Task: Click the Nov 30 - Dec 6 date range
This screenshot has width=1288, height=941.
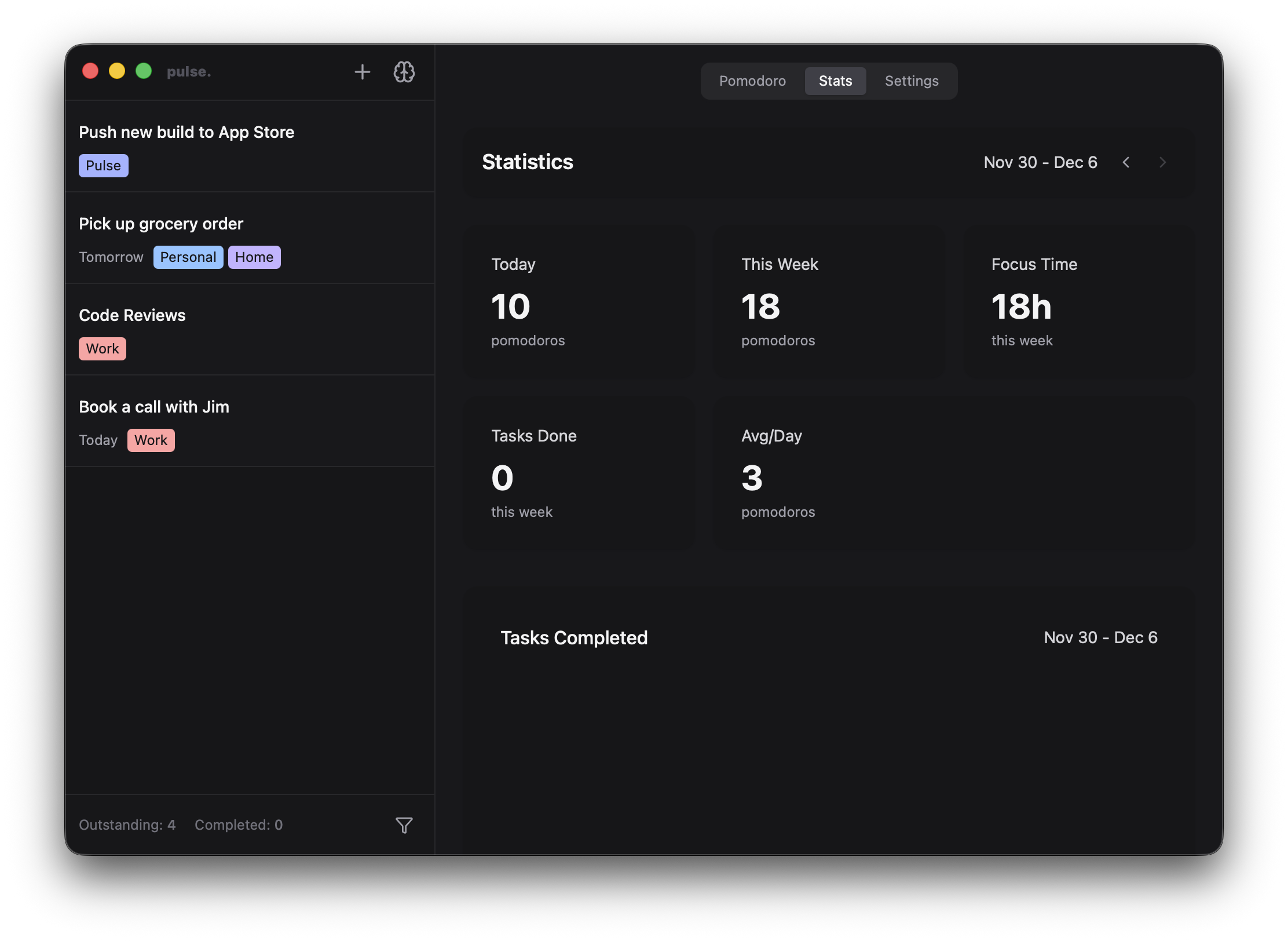Action: (x=1041, y=163)
